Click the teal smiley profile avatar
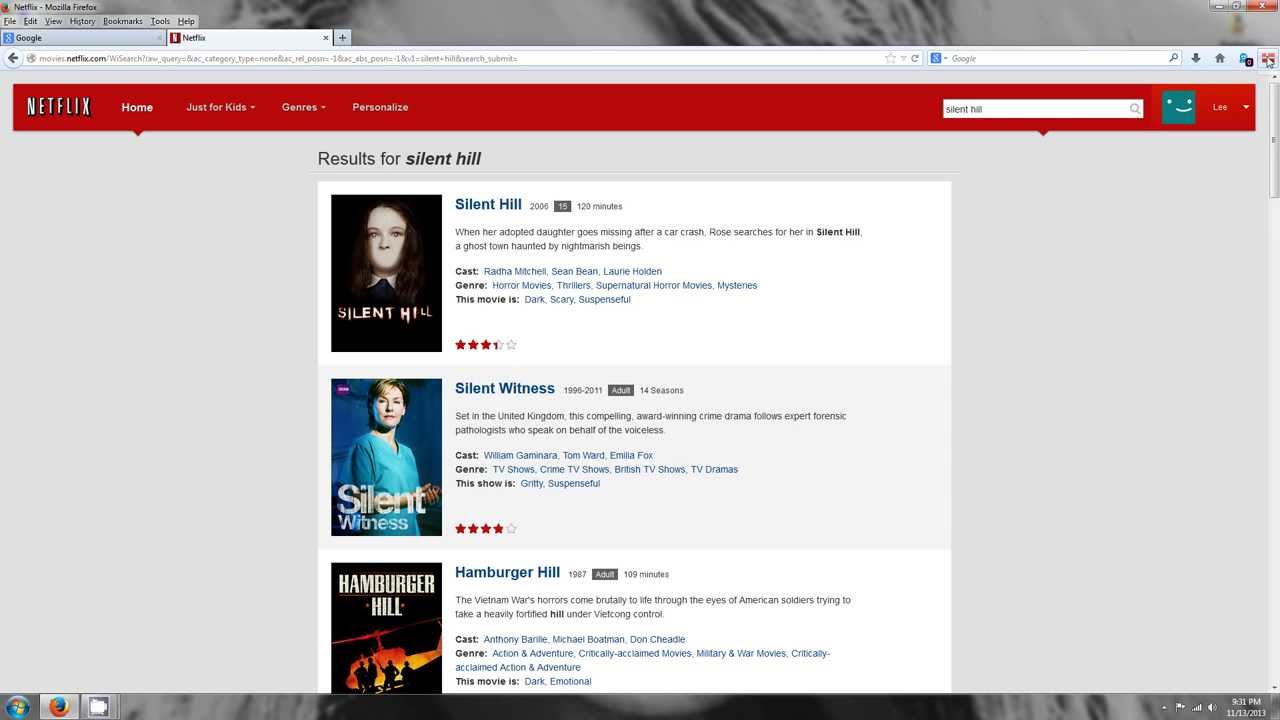Image resolution: width=1280 pixels, height=720 pixels. (x=1178, y=107)
